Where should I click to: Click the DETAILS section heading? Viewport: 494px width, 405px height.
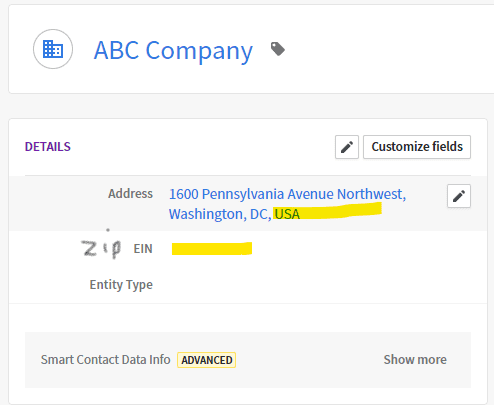48,147
